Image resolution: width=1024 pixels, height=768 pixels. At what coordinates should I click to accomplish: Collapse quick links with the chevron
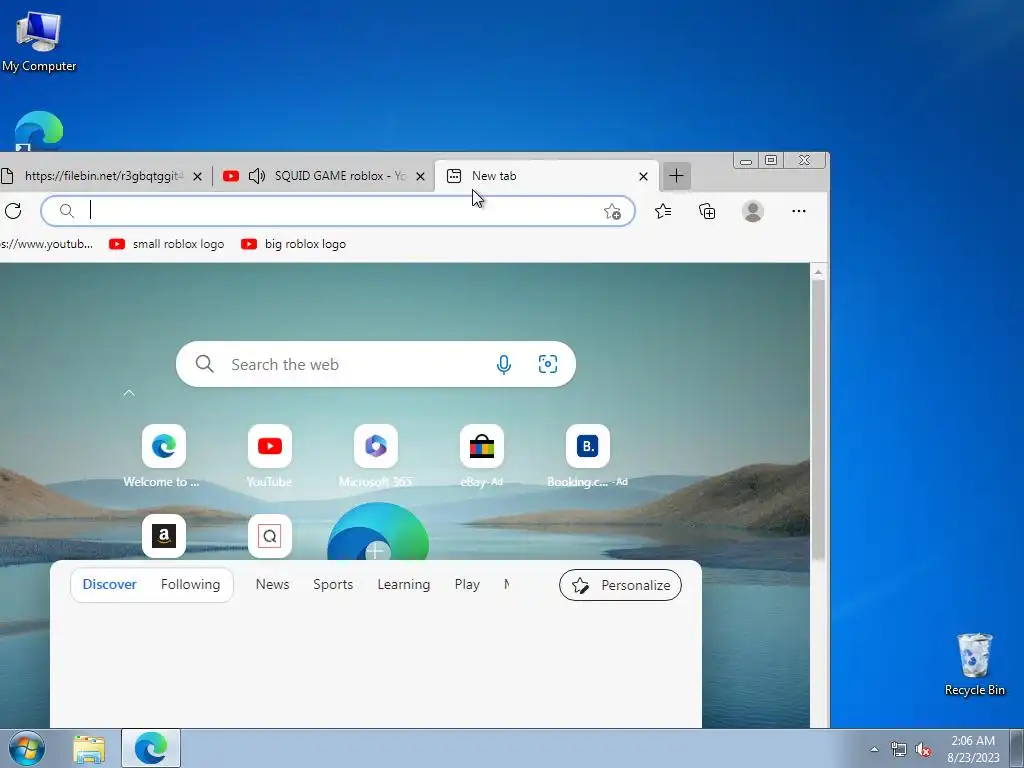point(129,393)
